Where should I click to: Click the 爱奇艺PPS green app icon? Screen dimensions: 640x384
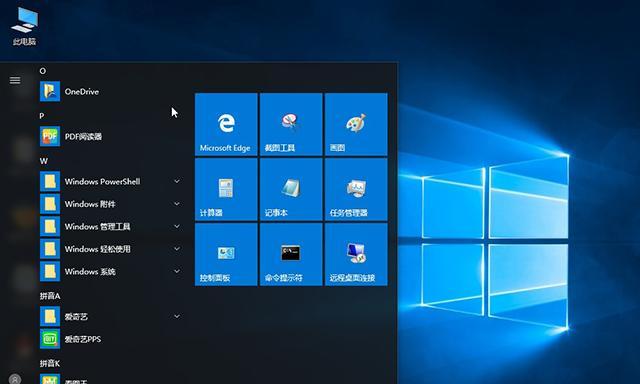[50, 339]
